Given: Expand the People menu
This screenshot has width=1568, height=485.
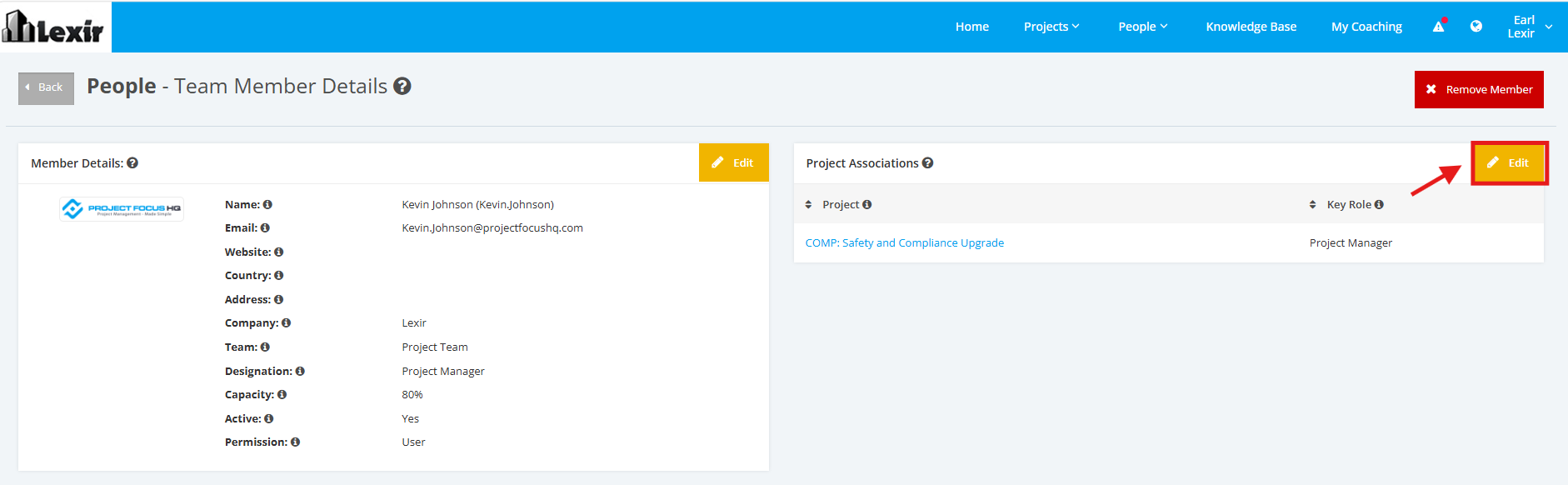Looking at the screenshot, I should tap(1143, 27).
